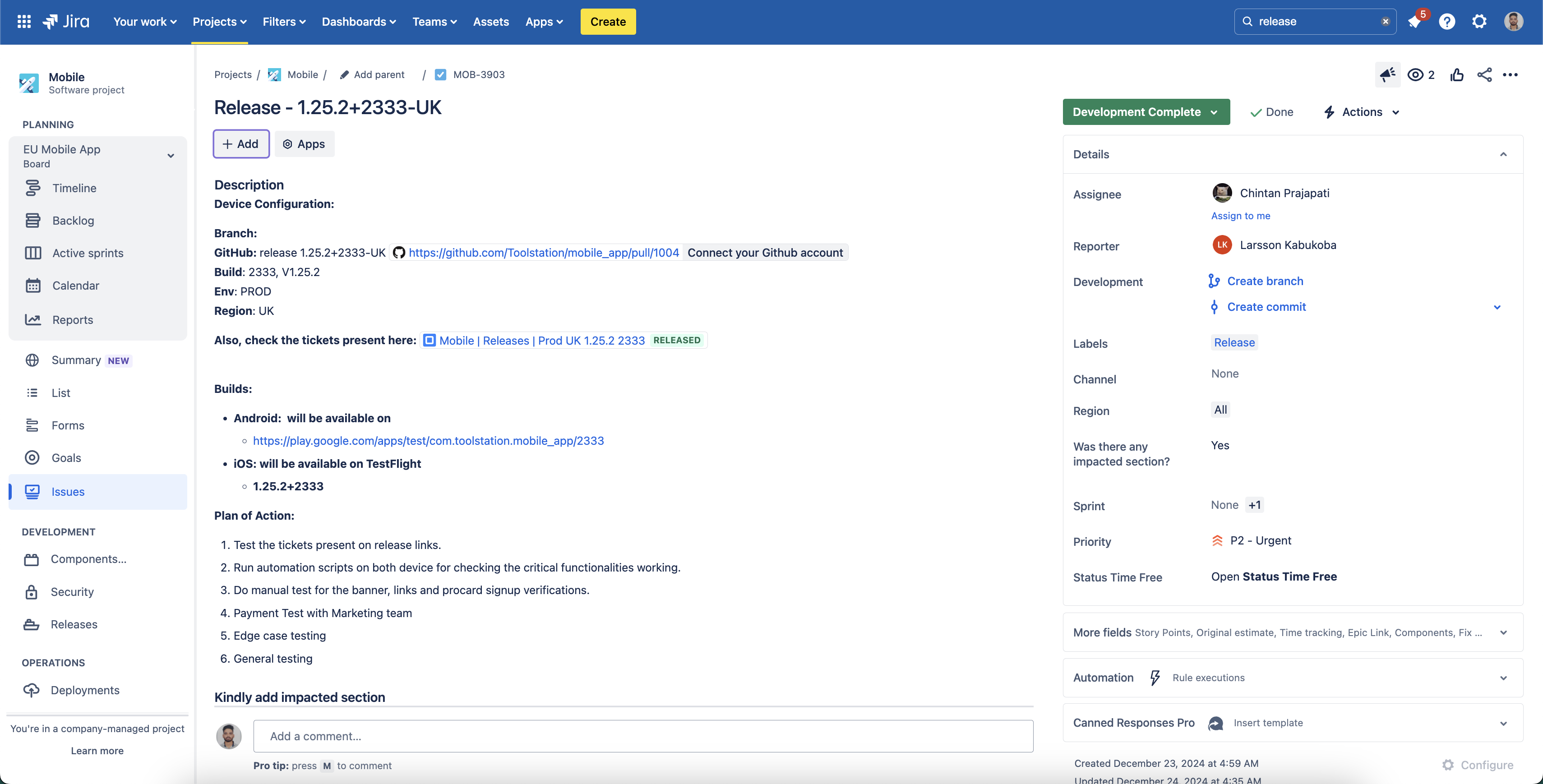Click the Create branch icon
1543x784 pixels.
[1215, 281]
